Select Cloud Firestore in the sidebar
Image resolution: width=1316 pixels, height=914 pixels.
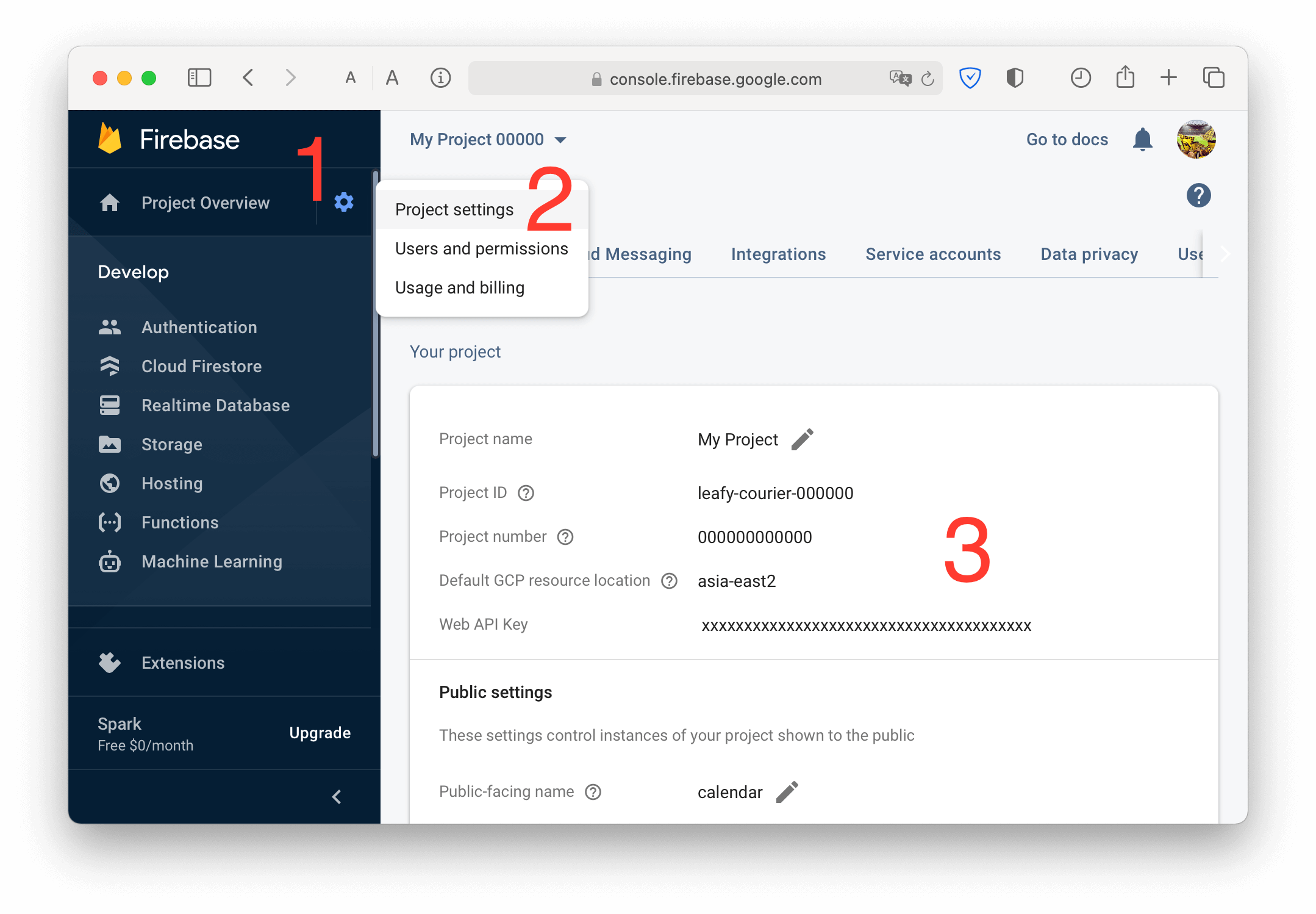pos(201,366)
